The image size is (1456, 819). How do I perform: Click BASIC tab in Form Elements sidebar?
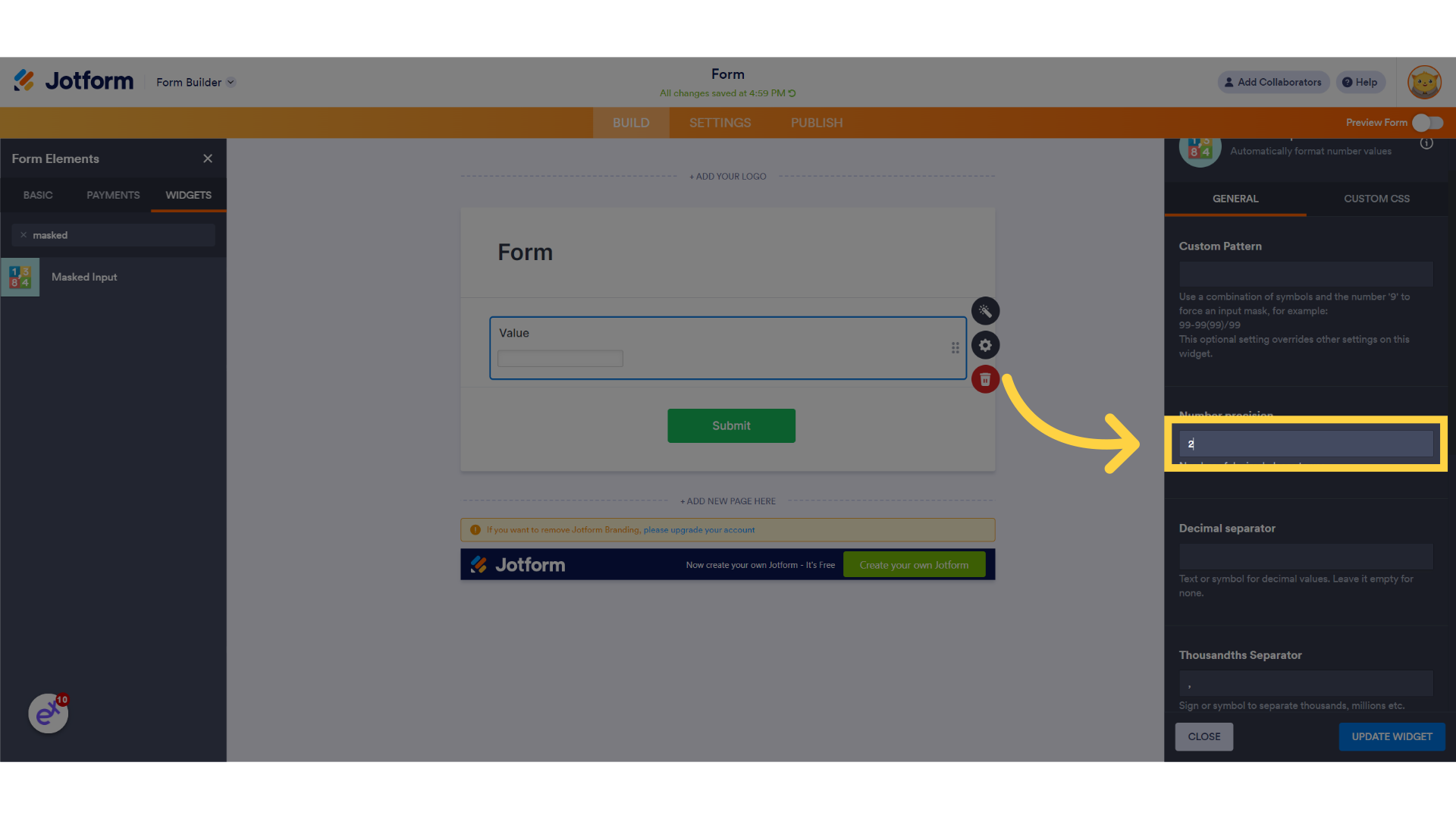click(37, 195)
